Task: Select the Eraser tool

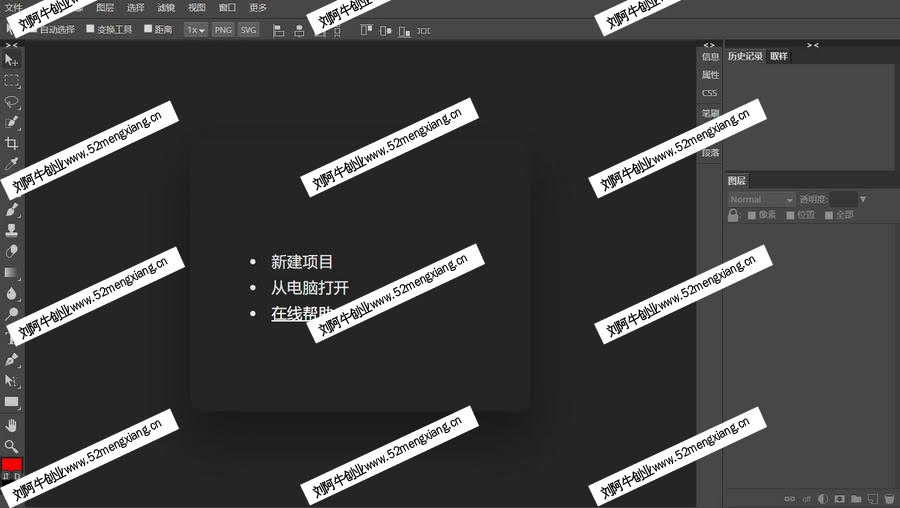Action: 11,251
